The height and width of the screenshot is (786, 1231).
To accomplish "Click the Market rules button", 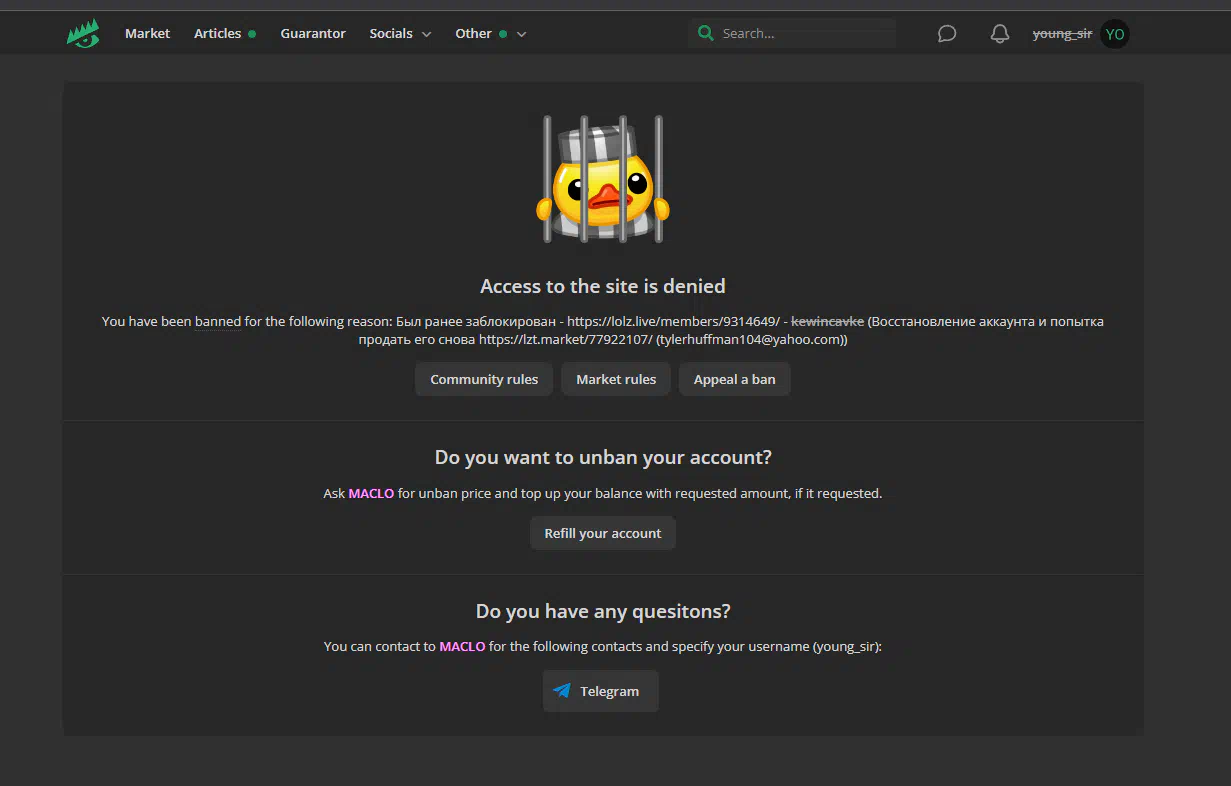I will point(616,379).
